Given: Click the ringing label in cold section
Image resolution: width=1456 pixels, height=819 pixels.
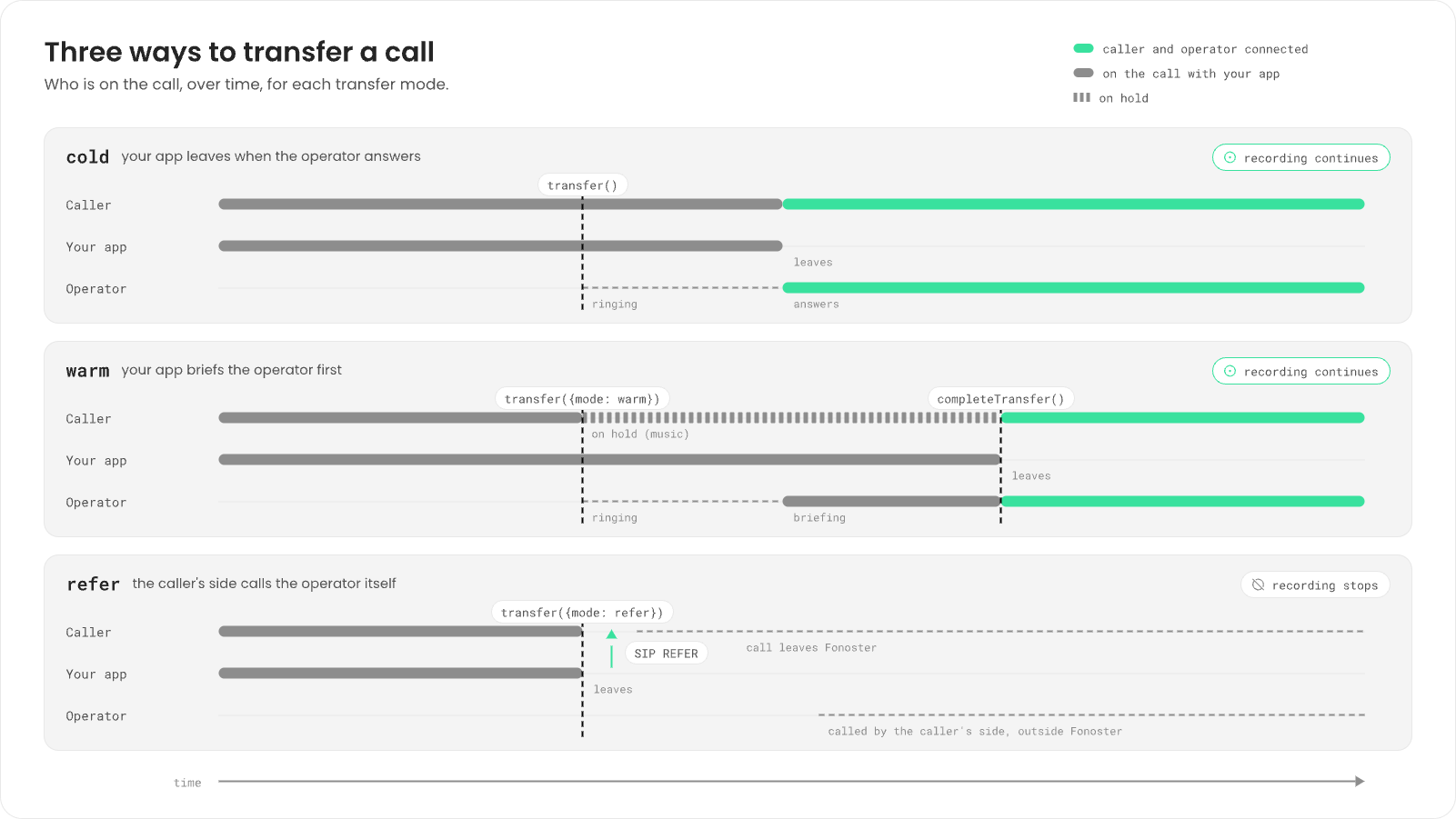Looking at the screenshot, I should coord(615,305).
